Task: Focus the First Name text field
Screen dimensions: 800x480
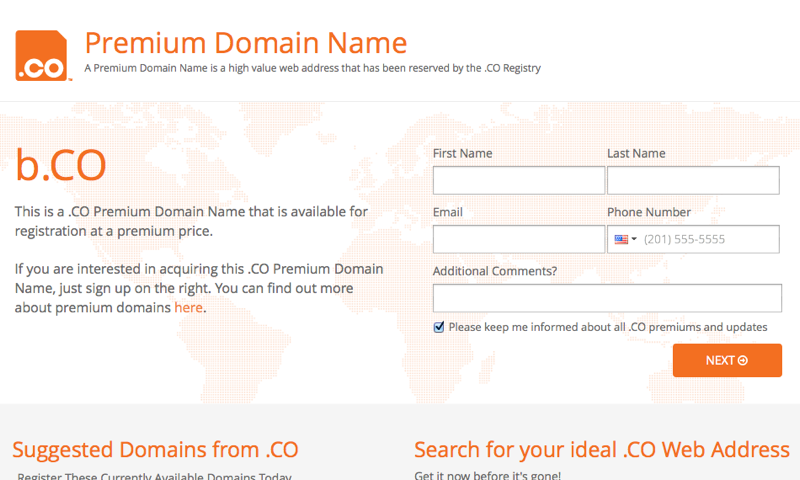Action: coord(518,180)
